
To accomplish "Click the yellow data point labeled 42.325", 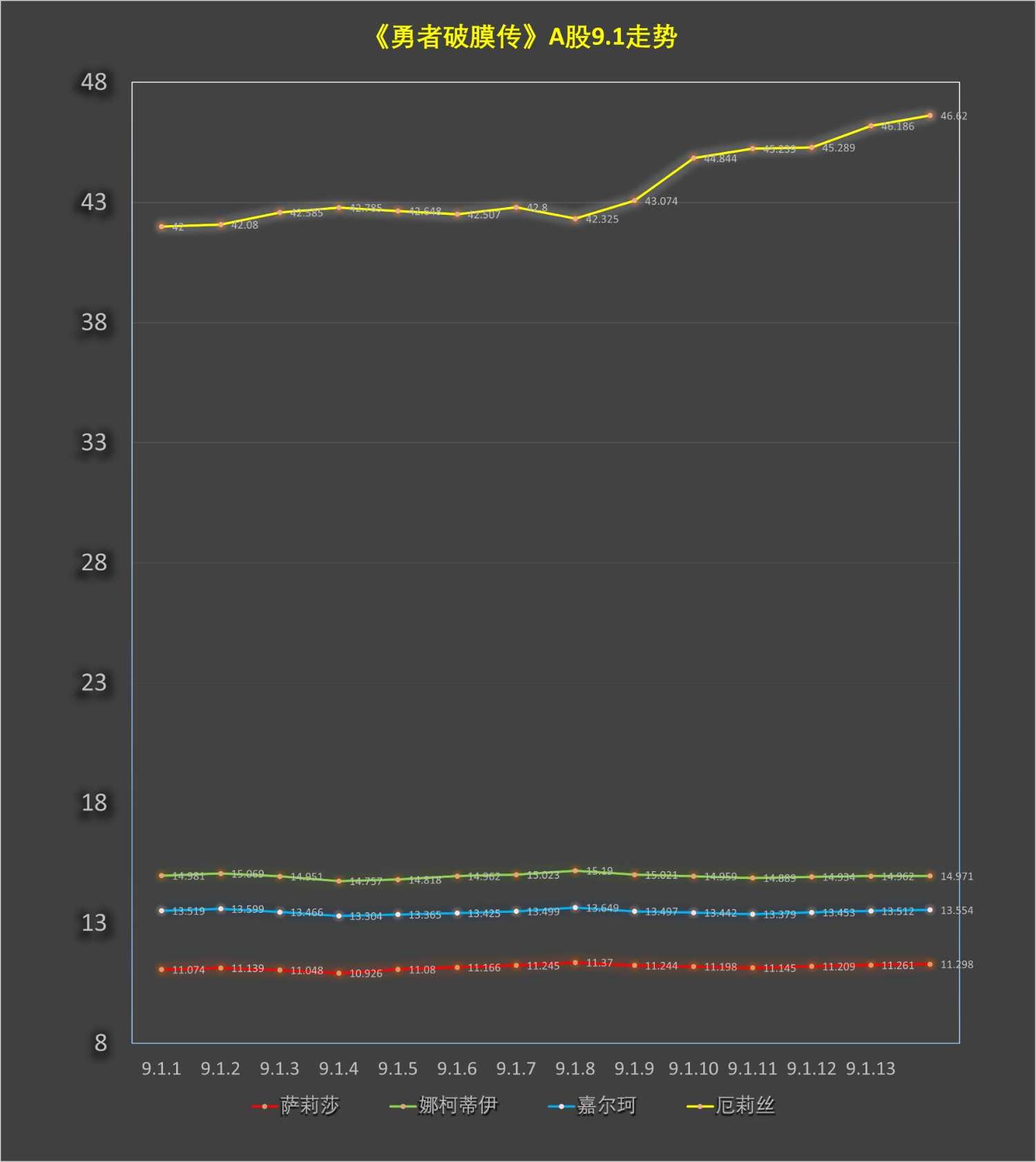I will point(575,219).
